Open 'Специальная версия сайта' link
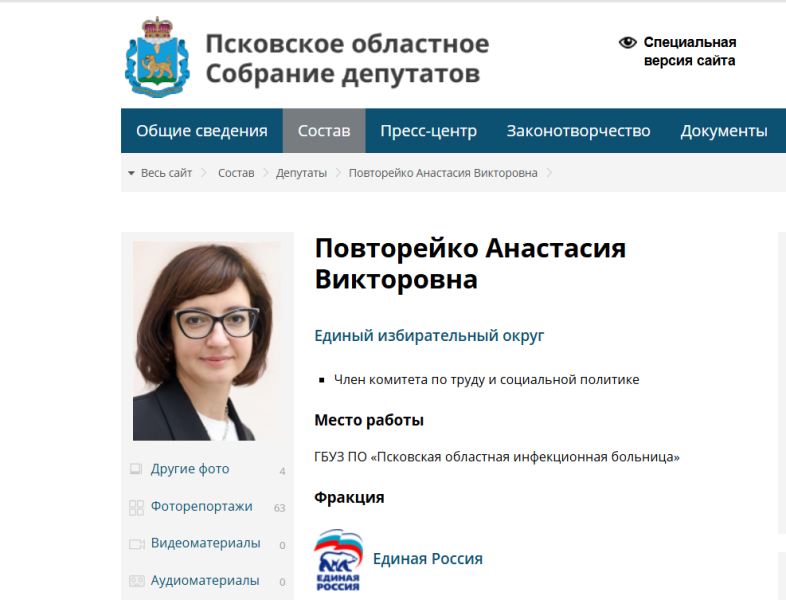Image resolution: width=786 pixels, height=600 pixels. [x=690, y=51]
